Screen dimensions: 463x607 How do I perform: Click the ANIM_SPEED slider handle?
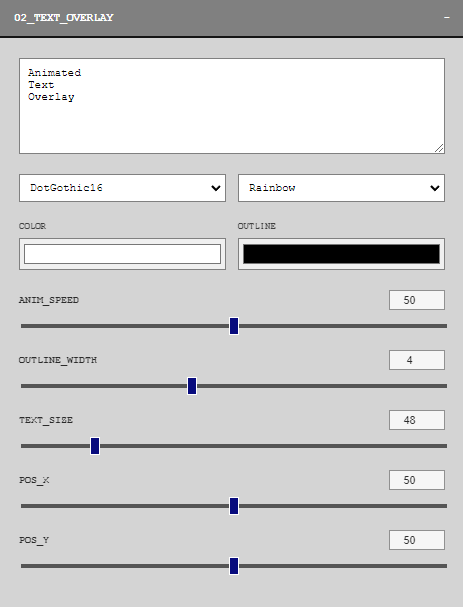coord(234,326)
